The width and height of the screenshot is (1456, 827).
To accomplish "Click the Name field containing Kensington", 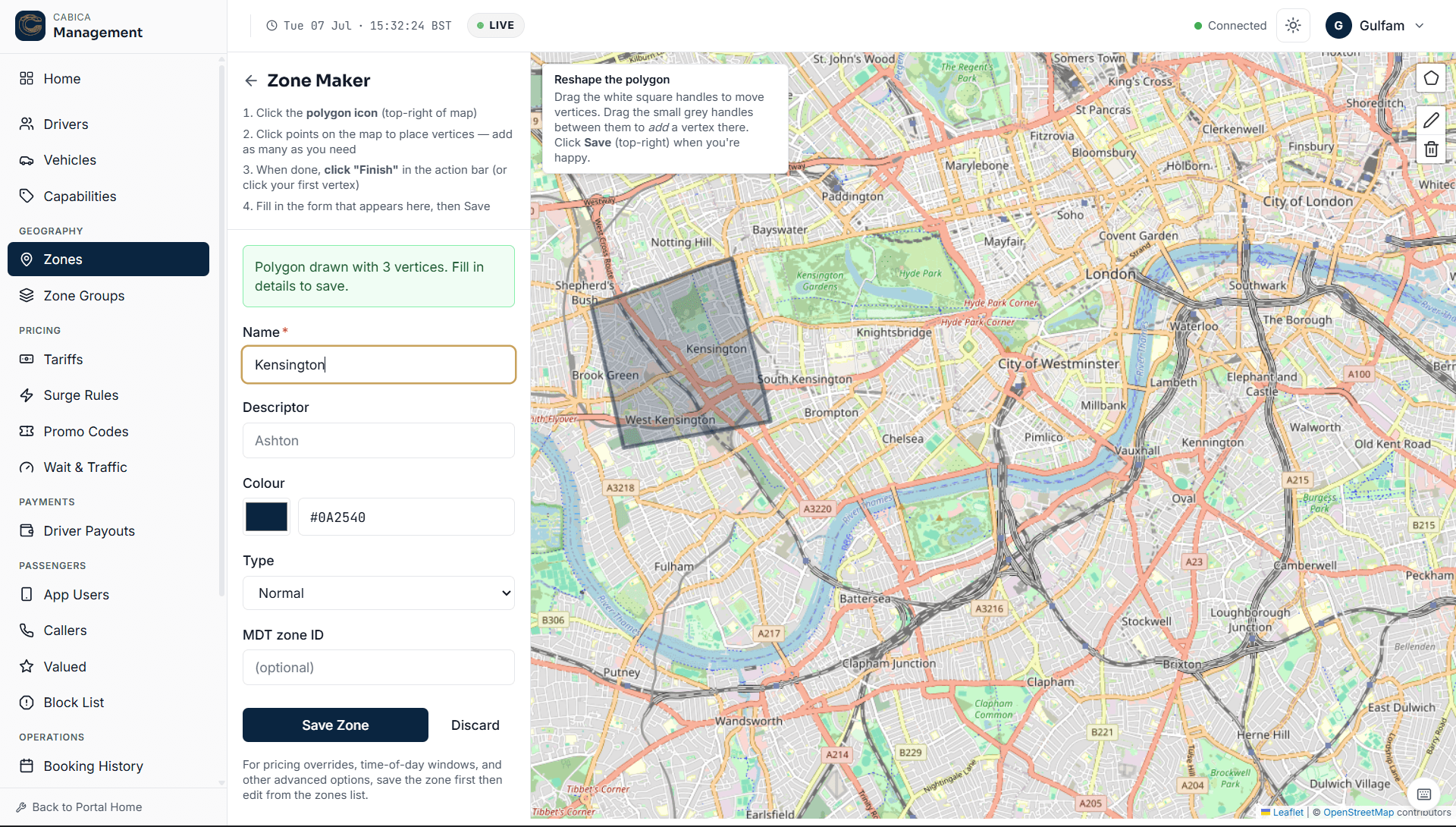I will (x=378, y=364).
